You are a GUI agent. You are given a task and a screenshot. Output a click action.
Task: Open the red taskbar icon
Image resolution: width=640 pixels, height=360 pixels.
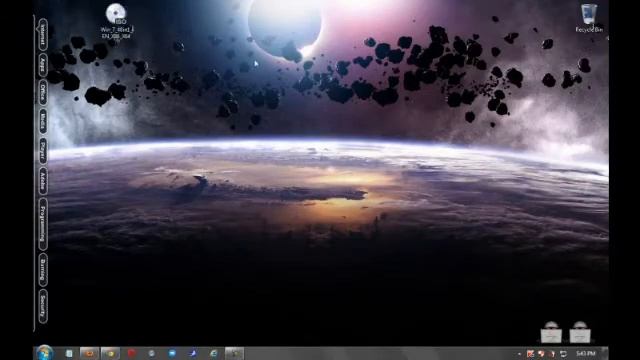click(131, 353)
